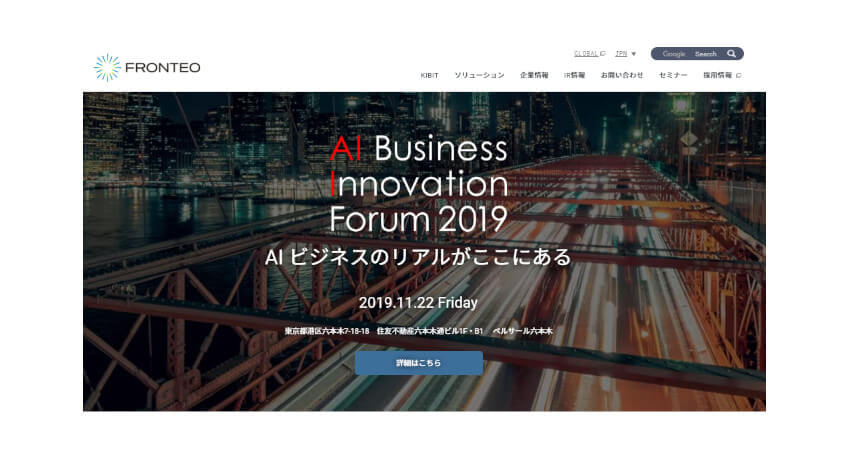
Task: Open the セミナー menu item
Action: click(x=673, y=75)
